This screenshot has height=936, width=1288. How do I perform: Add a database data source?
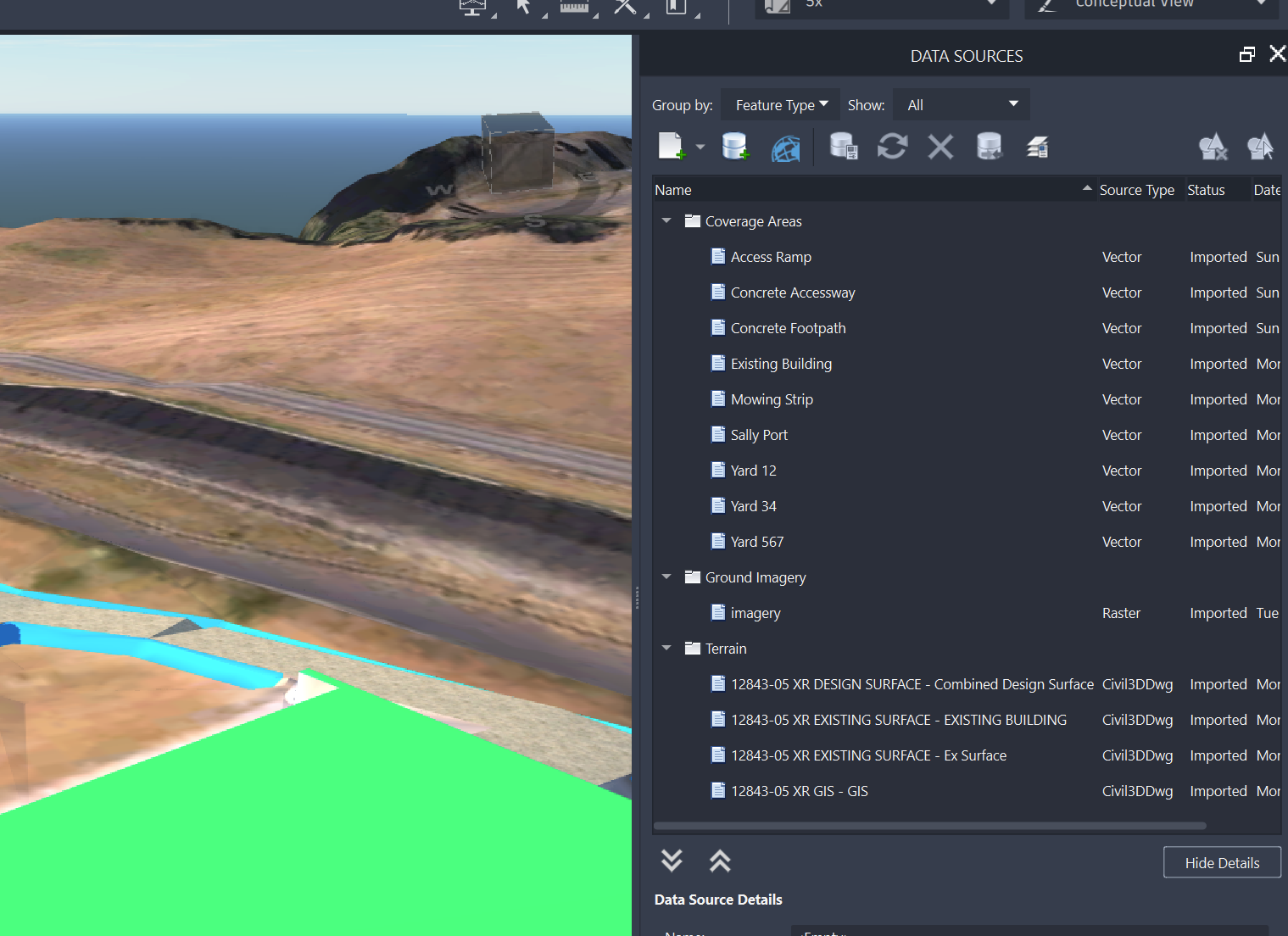coord(735,147)
